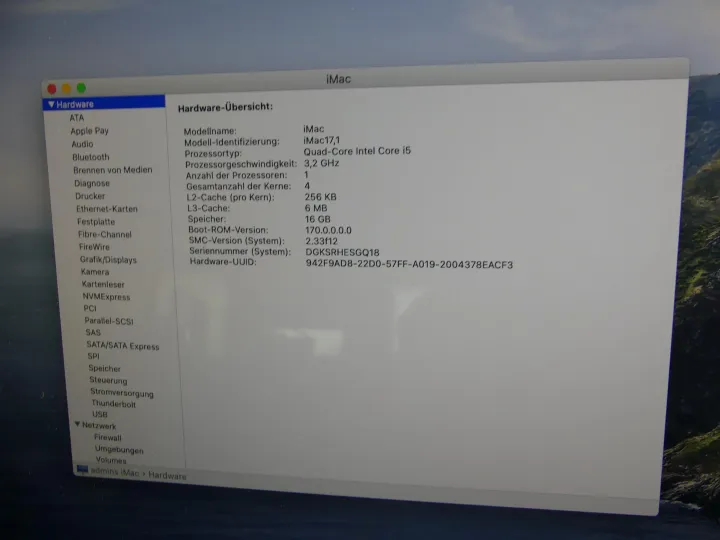Select Festplatte in the sidebar
This screenshot has height=540, width=720.
(x=96, y=222)
